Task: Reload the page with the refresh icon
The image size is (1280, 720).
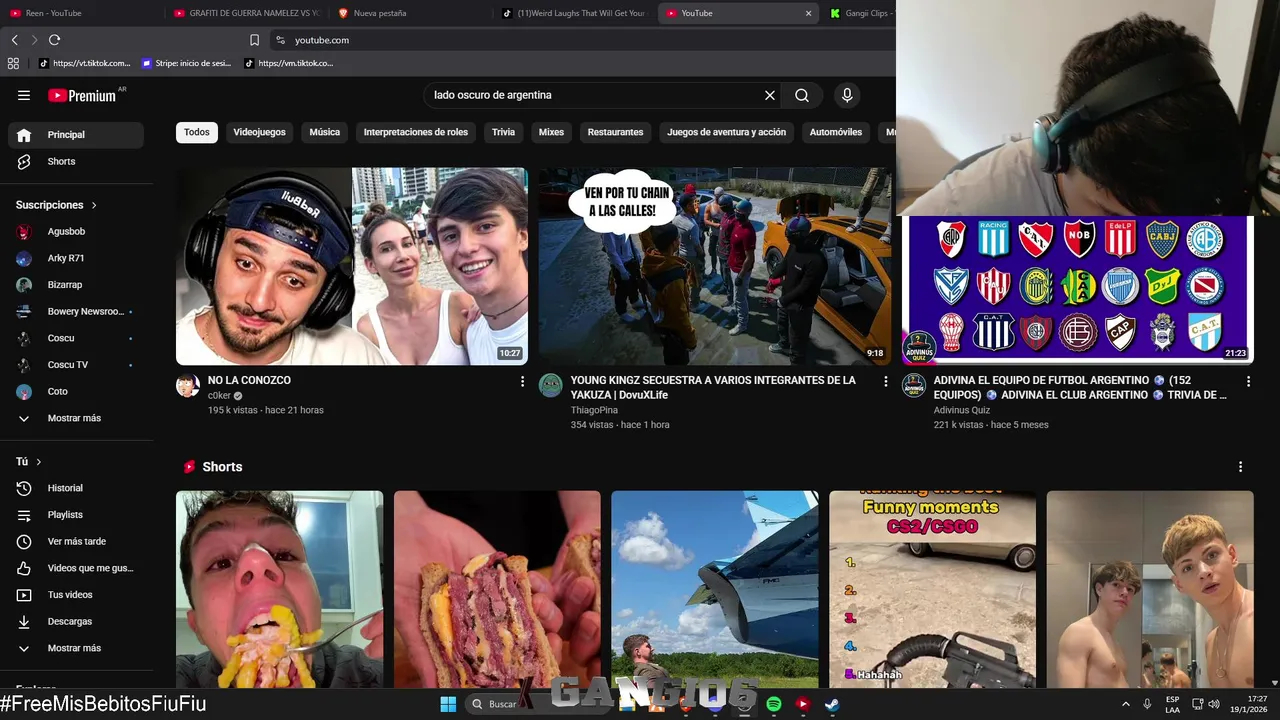Action: [x=54, y=40]
